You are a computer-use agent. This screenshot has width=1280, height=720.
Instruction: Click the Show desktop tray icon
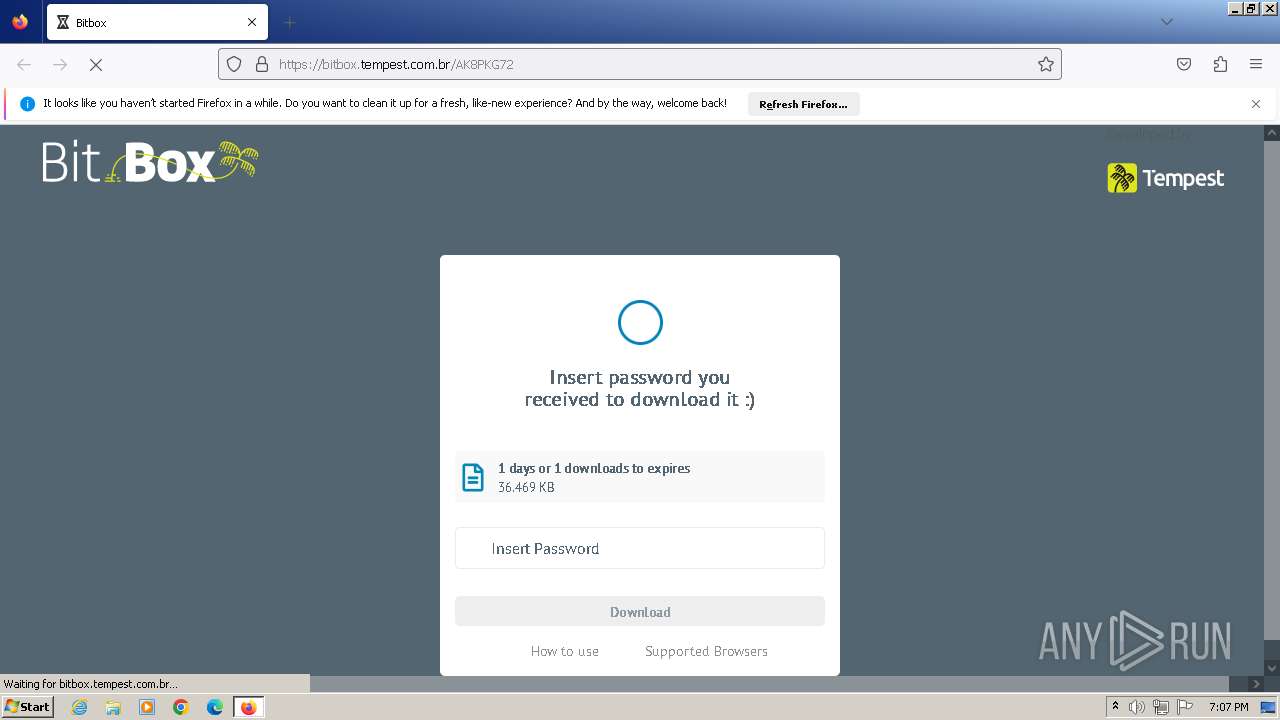pyautogui.click(x=1268, y=707)
